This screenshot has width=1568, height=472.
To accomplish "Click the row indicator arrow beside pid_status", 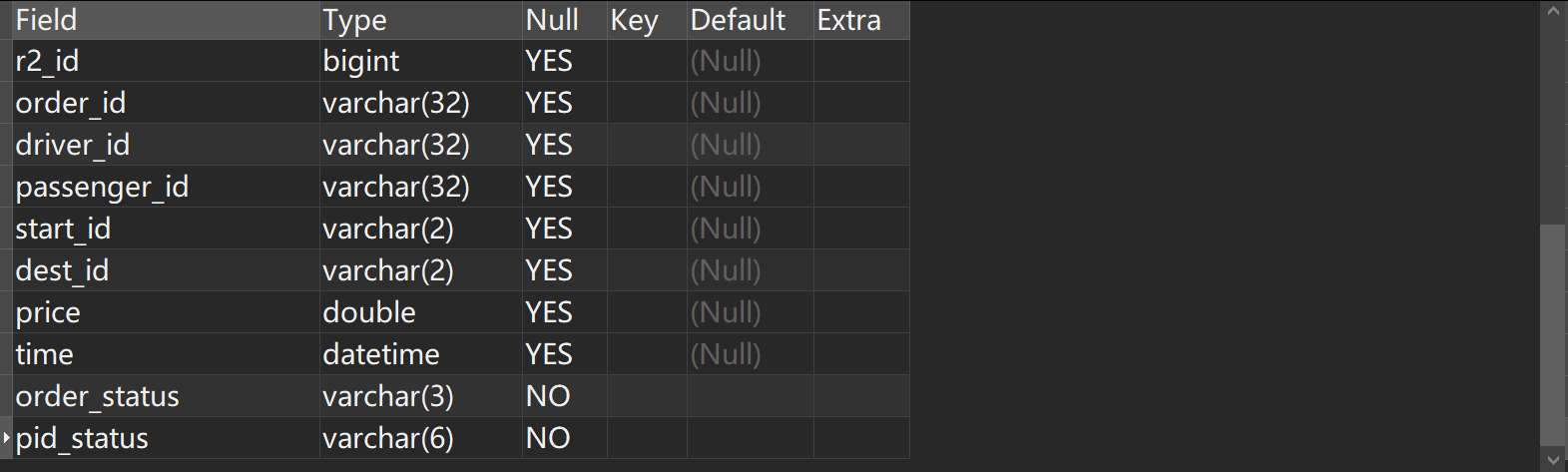I will [x=6, y=438].
